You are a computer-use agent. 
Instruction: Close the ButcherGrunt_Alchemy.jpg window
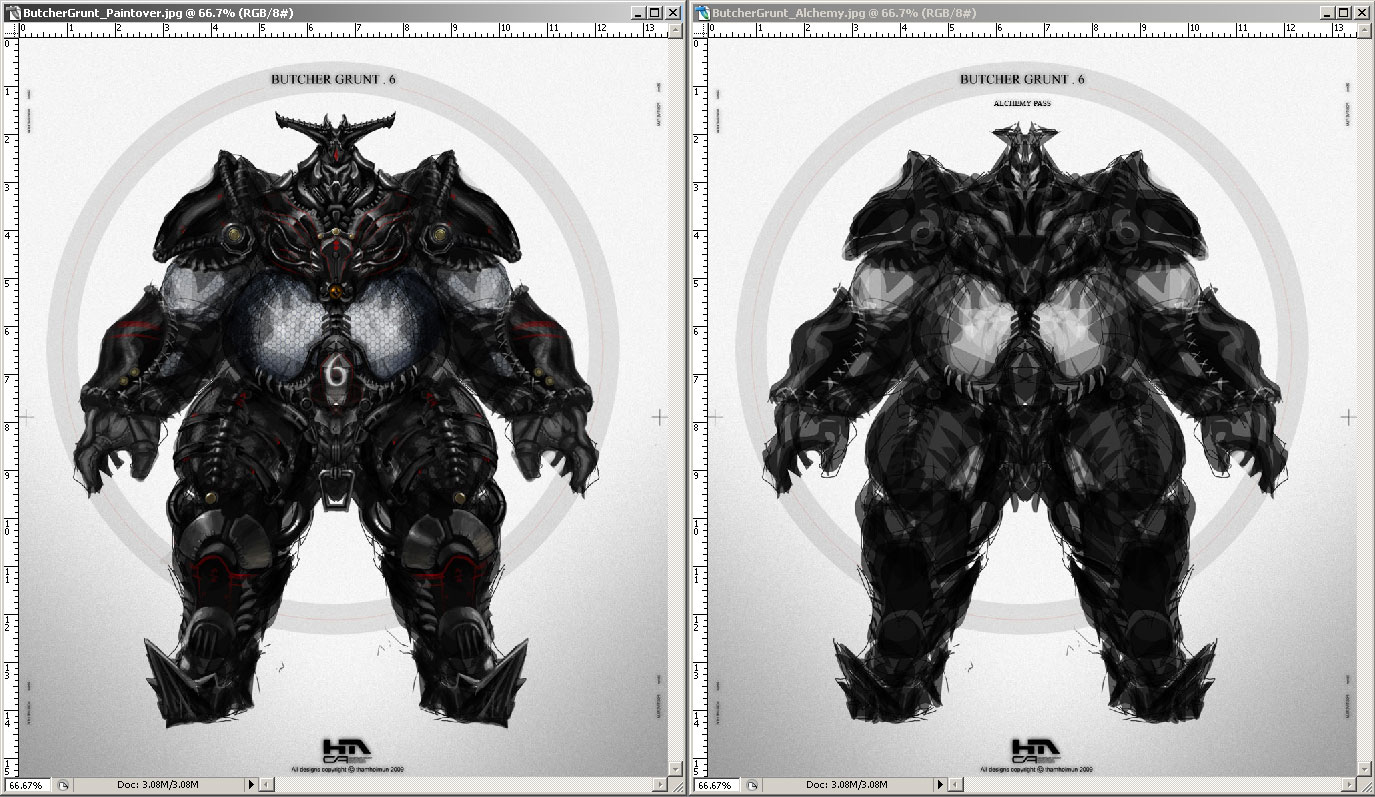point(1362,12)
